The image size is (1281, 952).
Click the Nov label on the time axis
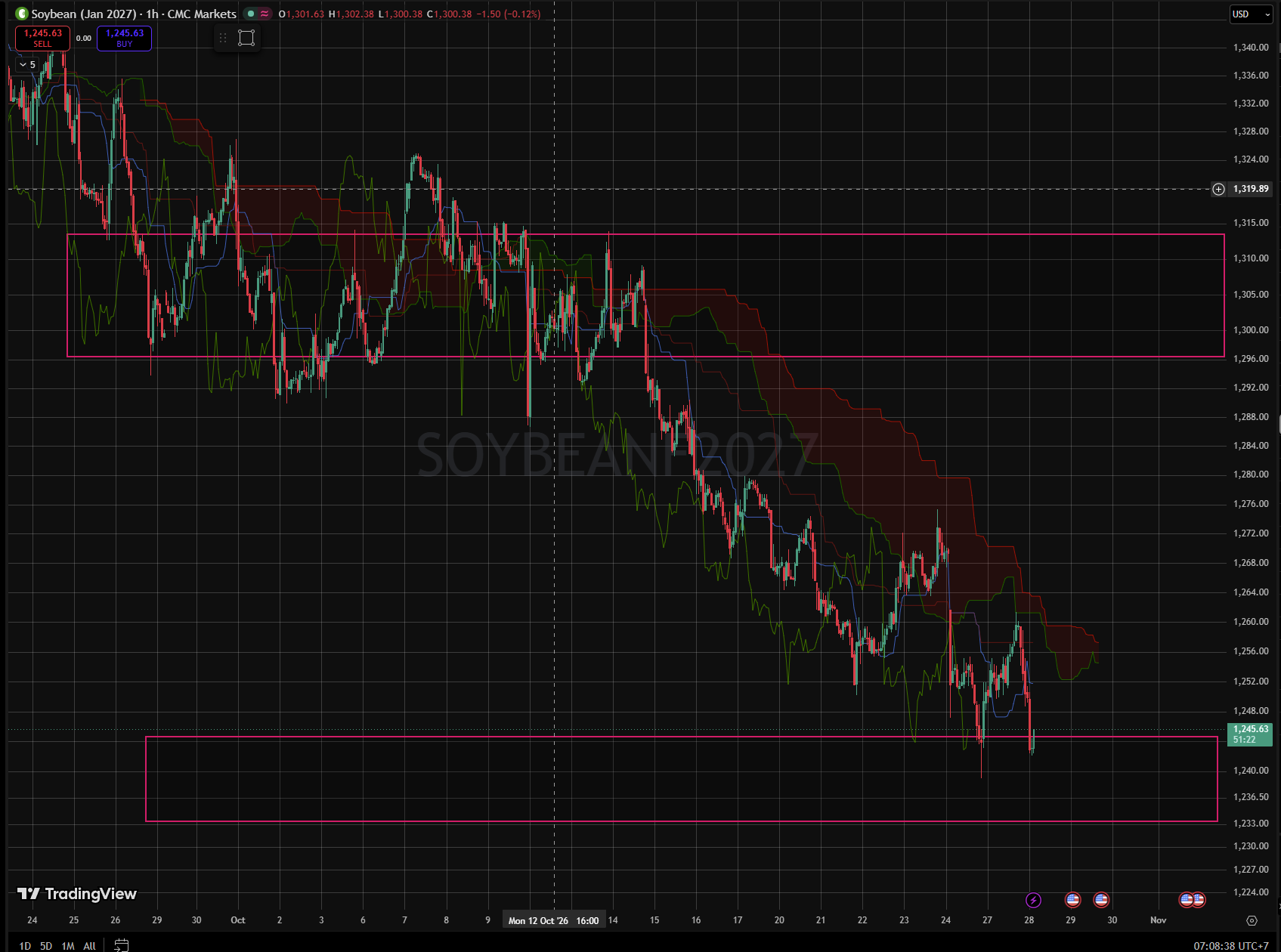click(1158, 920)
